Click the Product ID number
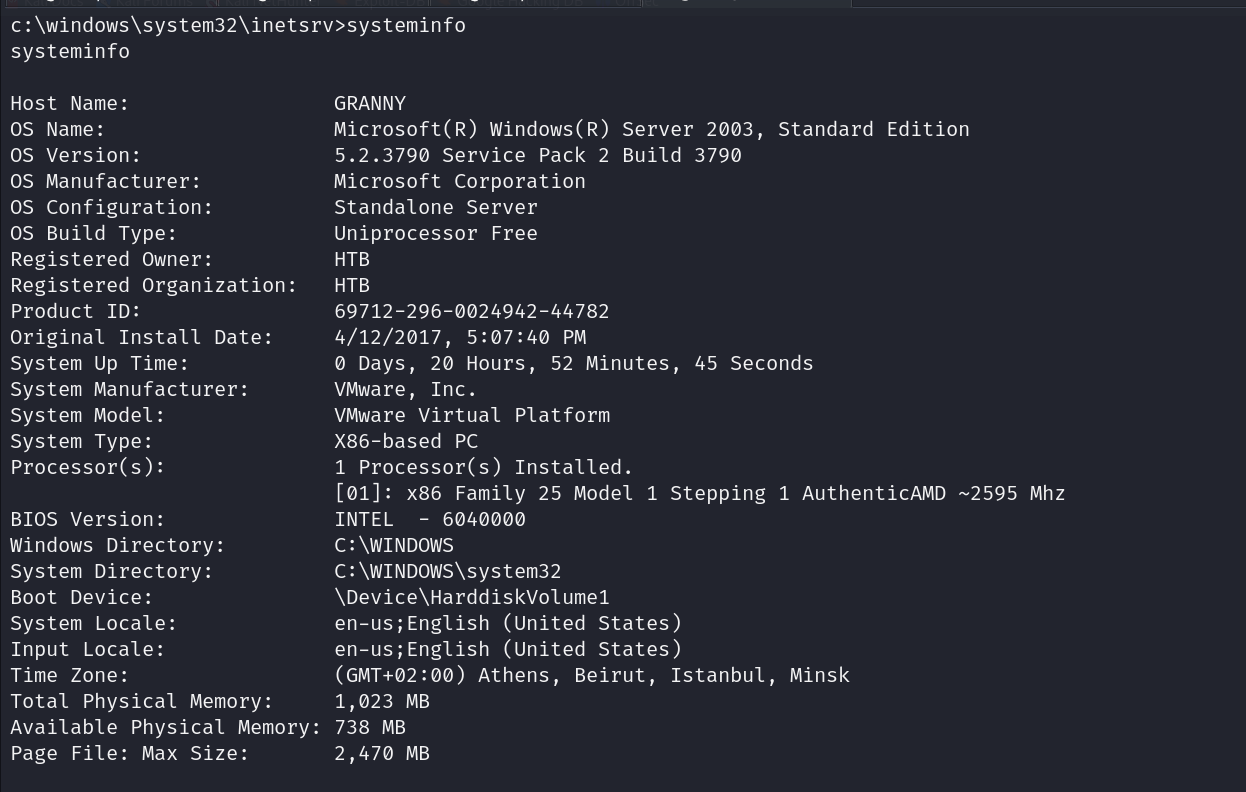The image size is (1246, 792). 471,311
